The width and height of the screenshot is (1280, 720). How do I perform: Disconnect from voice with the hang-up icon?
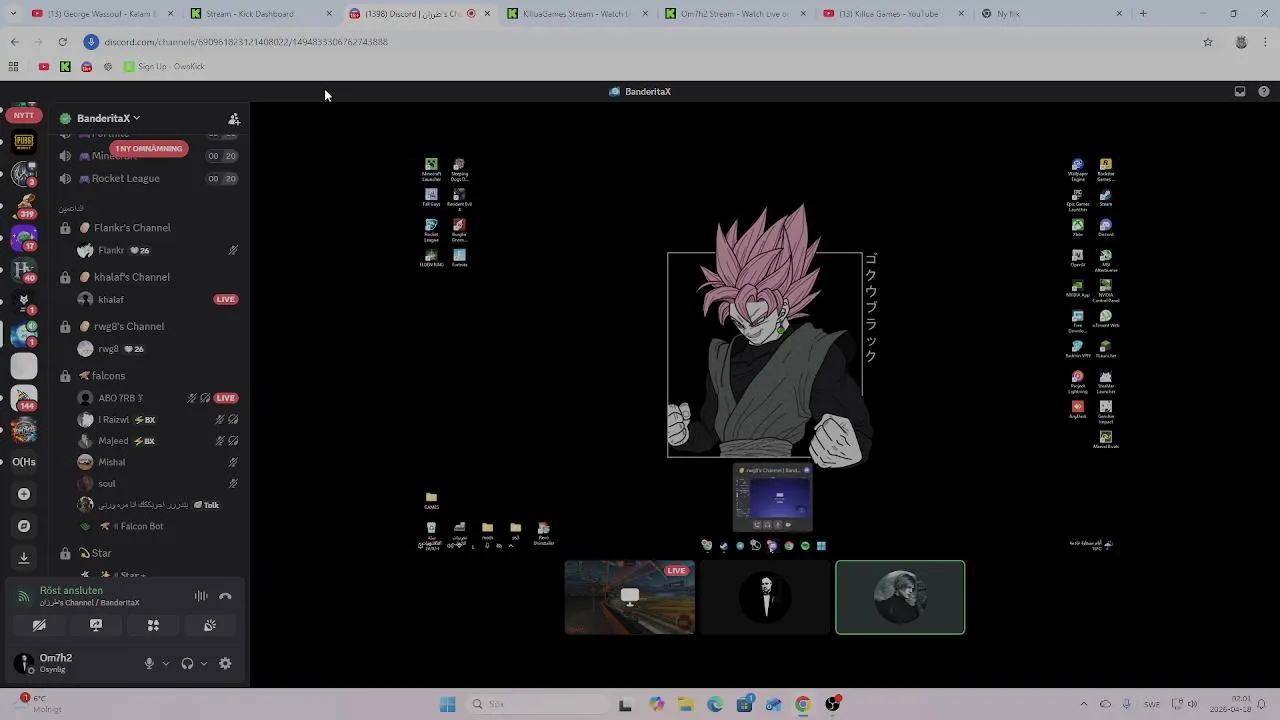click(225, 596)
